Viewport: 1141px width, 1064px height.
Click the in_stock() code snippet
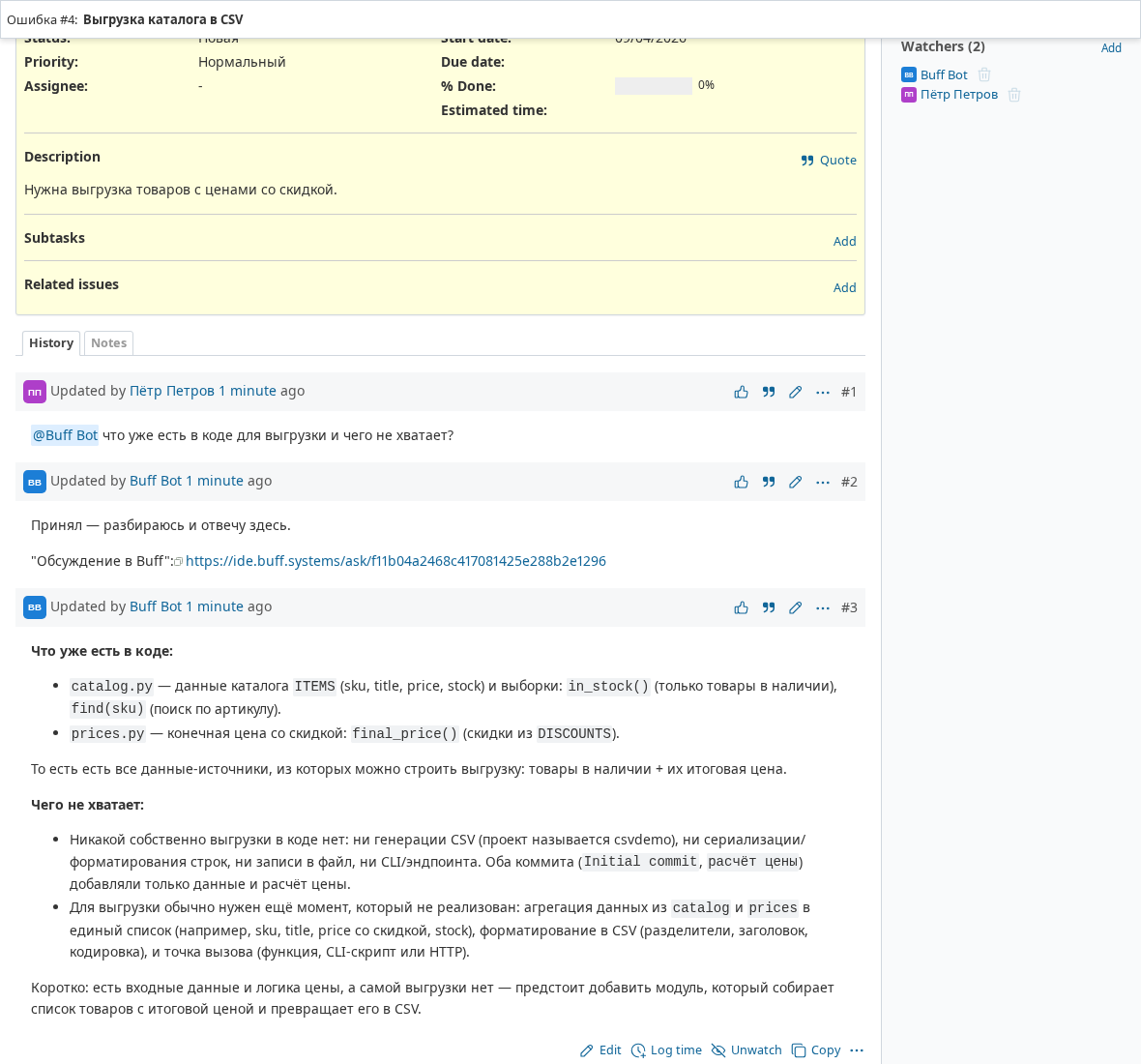[608, 687]
